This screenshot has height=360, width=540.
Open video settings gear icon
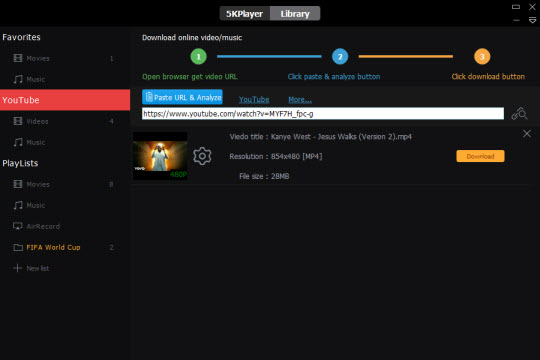pos(202,156)
